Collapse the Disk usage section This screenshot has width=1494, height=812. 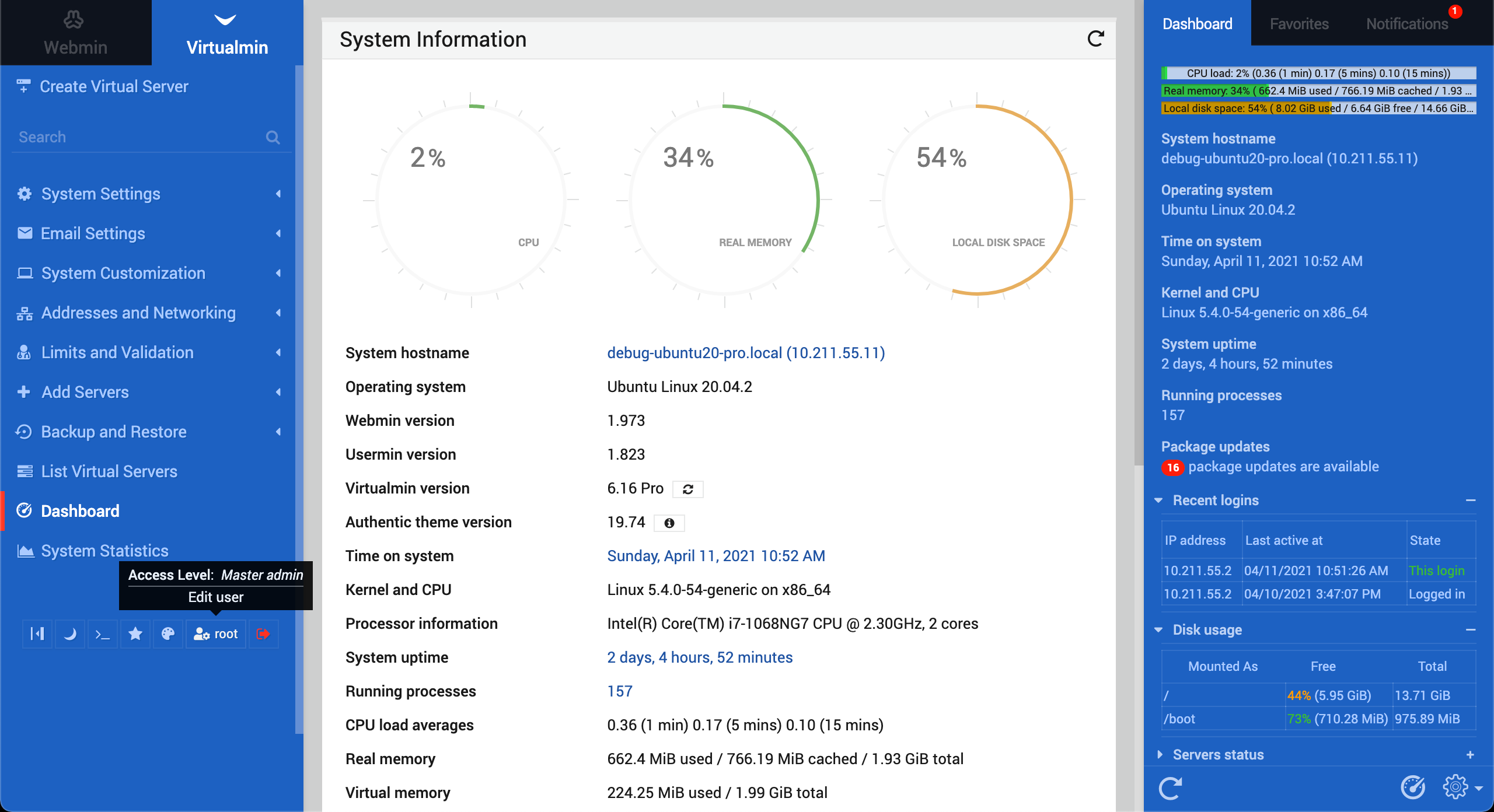coord(1470,630)
